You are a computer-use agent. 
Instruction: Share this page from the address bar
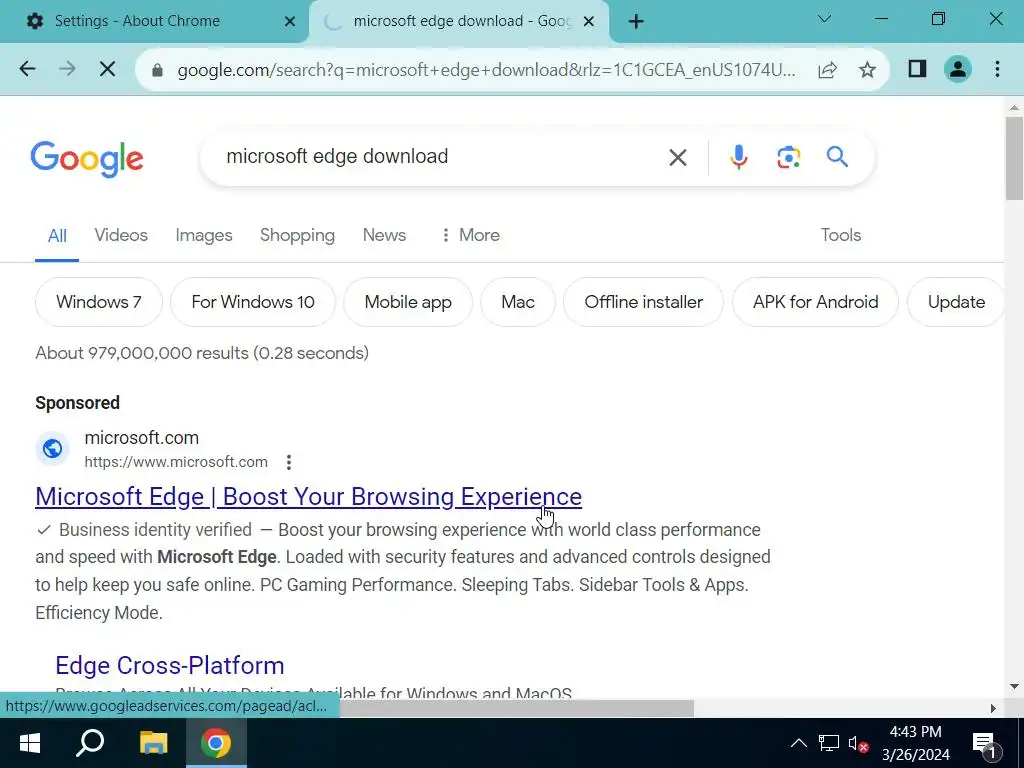(827, 69)
